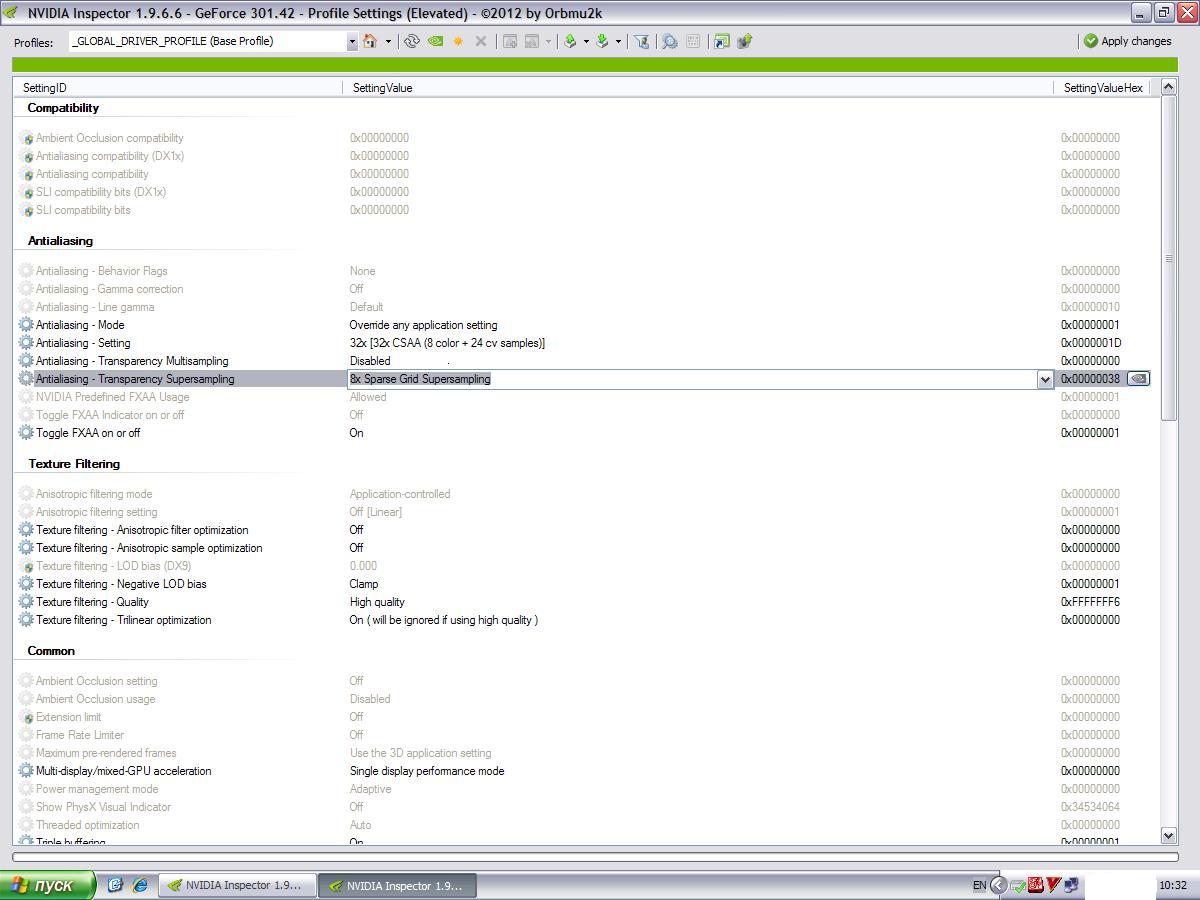Import profiles with green down-arrow icon
Viewport: 1200px width, 900px height.
pos(602,41)
